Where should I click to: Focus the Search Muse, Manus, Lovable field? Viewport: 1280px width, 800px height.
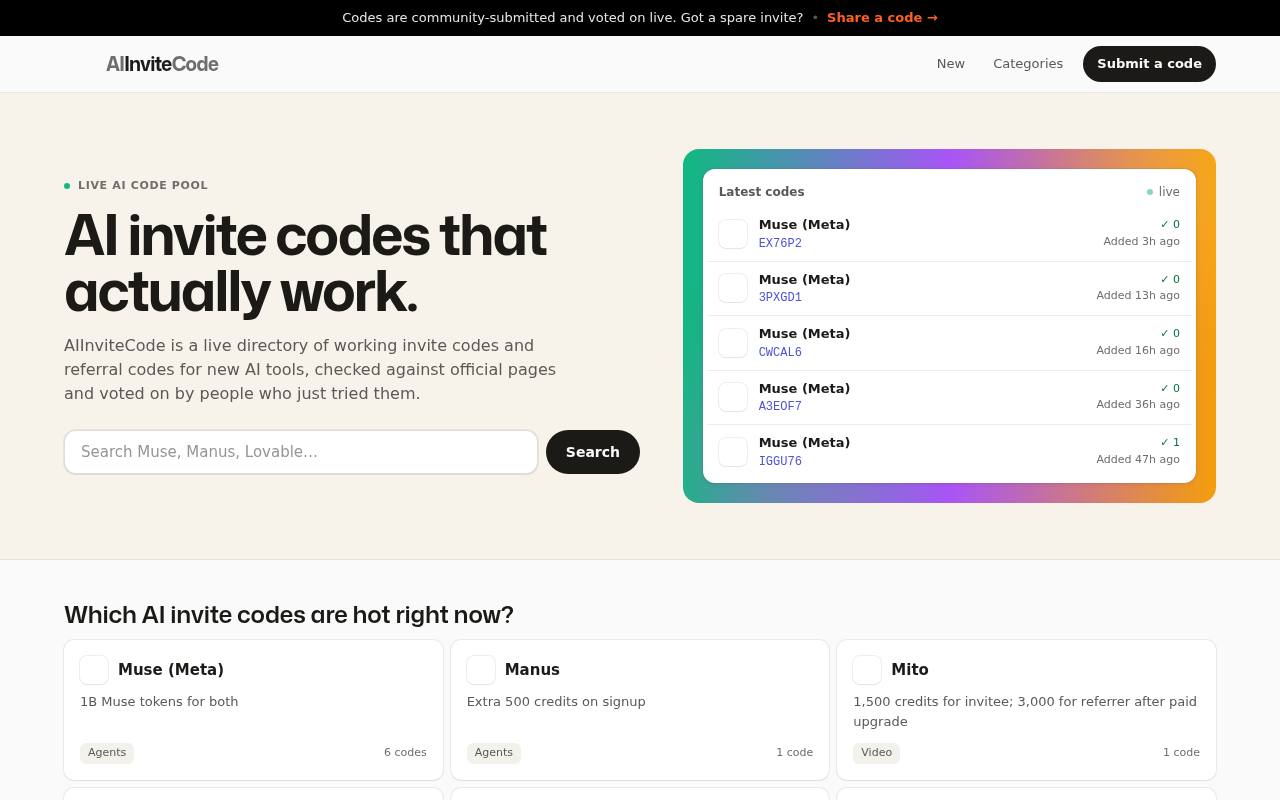tap(301, 452)
